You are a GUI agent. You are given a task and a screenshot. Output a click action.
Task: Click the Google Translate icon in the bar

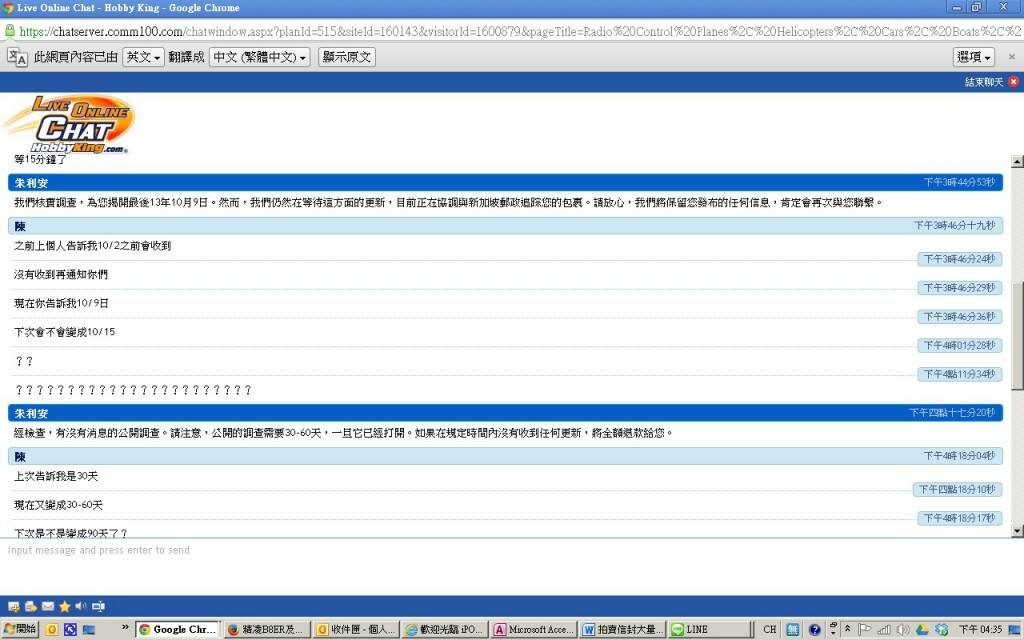(x=17, y=57)
